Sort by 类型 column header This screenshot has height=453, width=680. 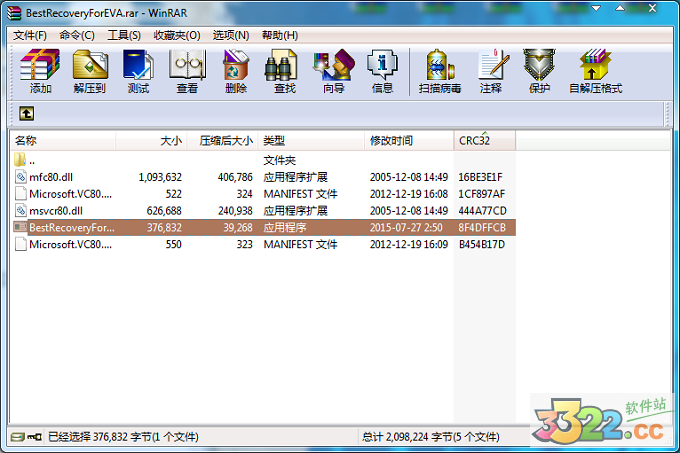point(311,140)
